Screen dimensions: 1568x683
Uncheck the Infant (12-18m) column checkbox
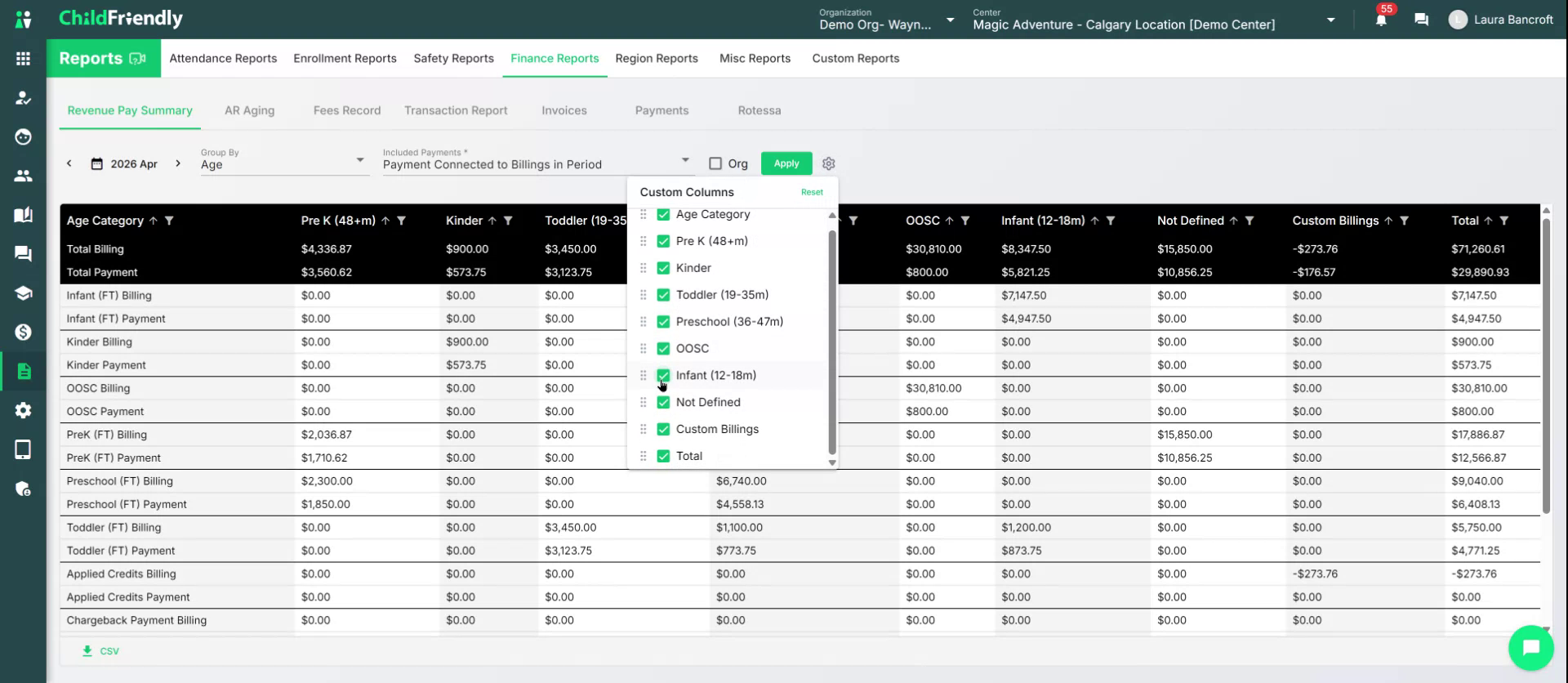(663, 375)
